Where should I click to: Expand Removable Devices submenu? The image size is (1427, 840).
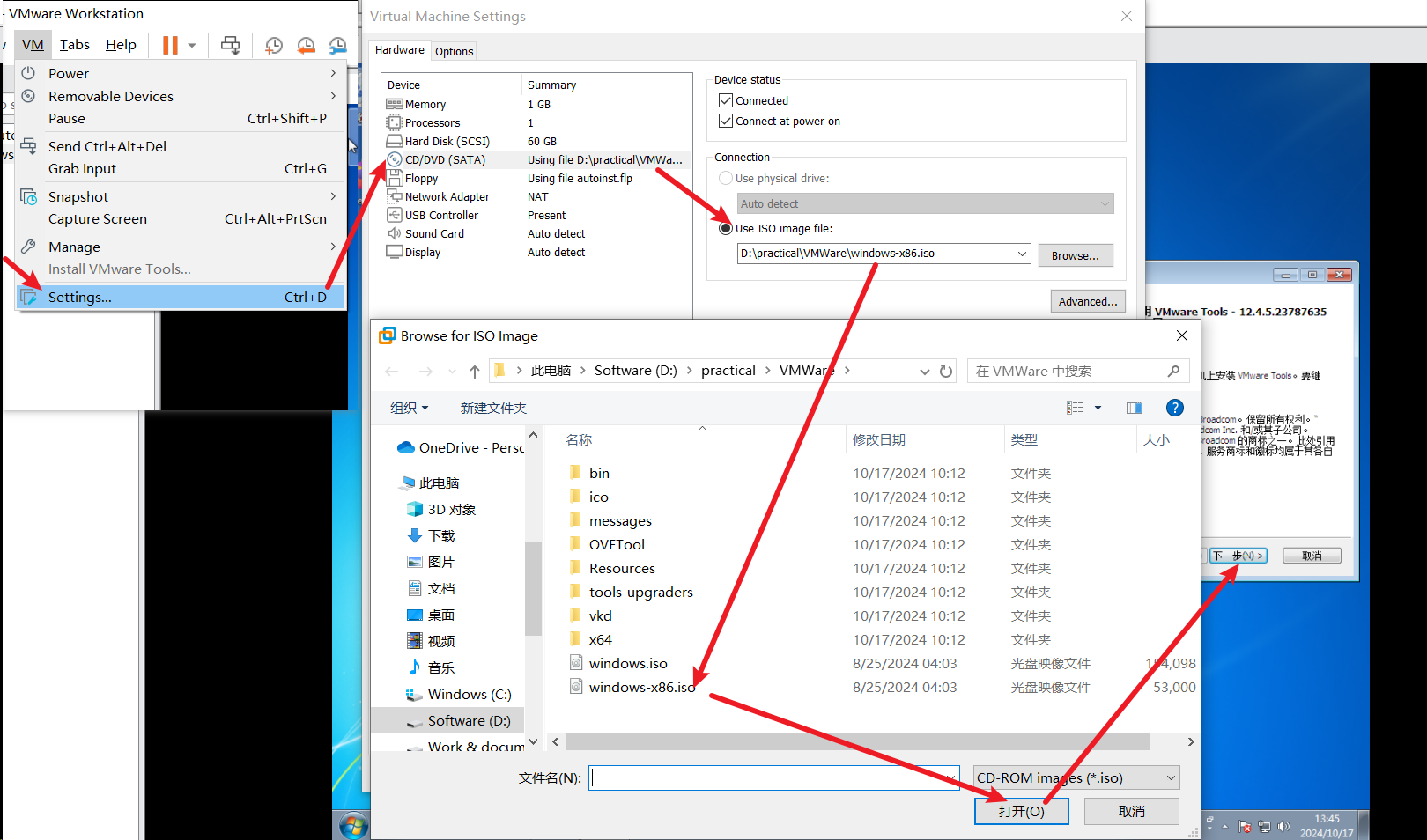pyautogui.click(x=333, y=96)
